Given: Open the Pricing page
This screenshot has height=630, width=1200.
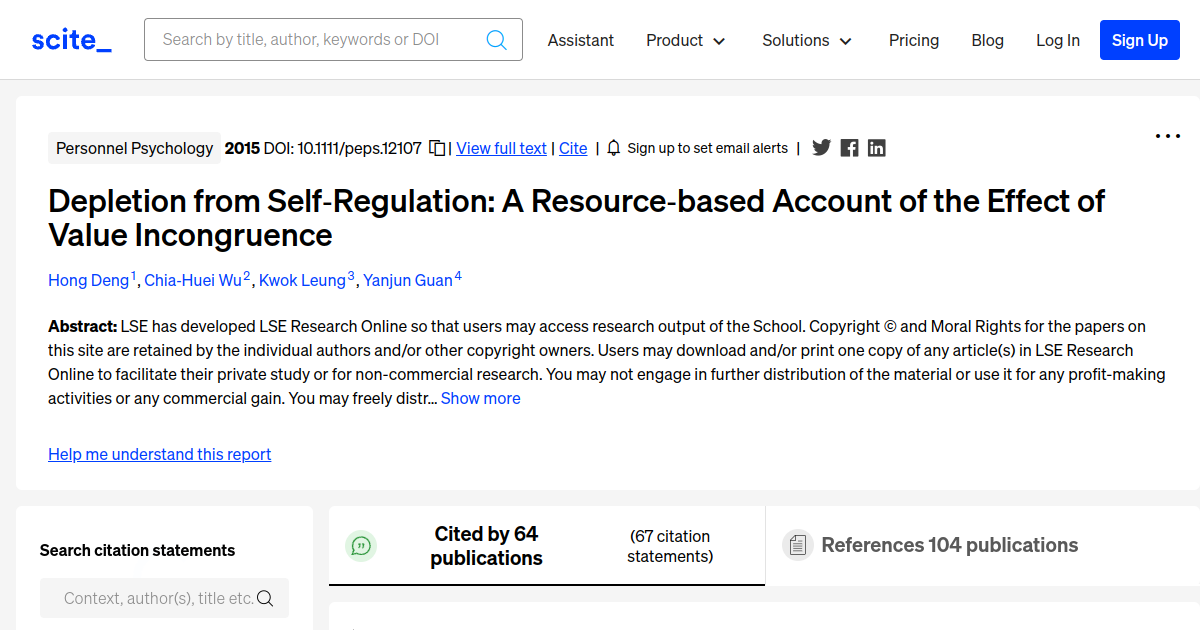Looking at the screenshot, I should click(x=914, y=40).
